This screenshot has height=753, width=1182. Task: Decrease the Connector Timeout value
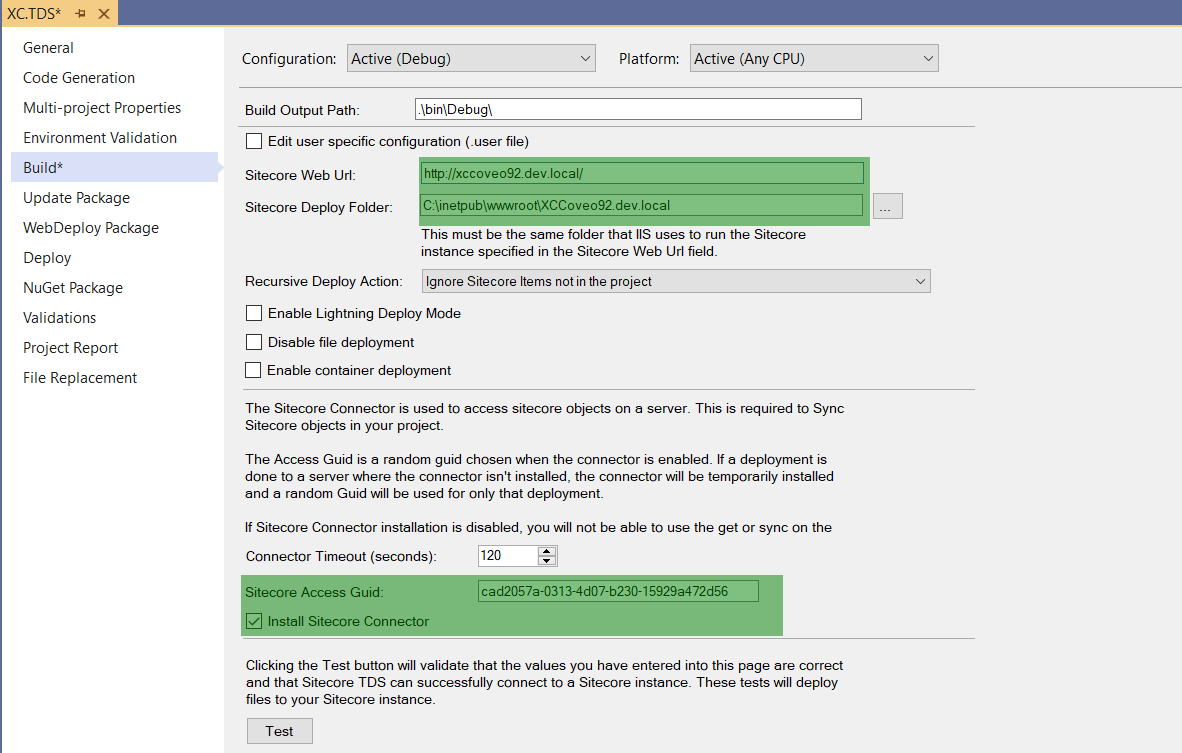pos(547,561)
